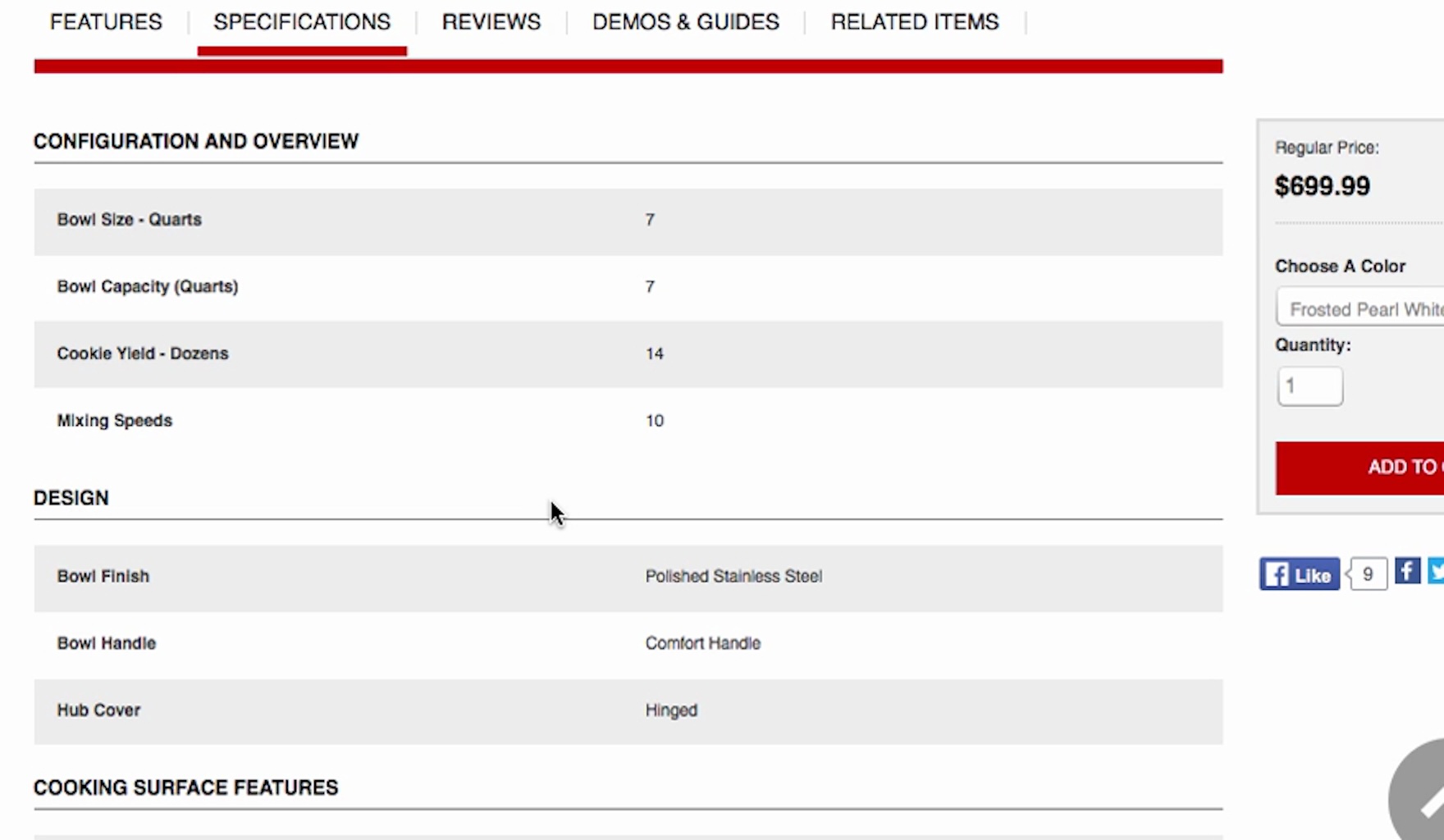Select the Polished Stainless Steel value
The width and height of the screenshot is (1444, 840).
[733, 577]
